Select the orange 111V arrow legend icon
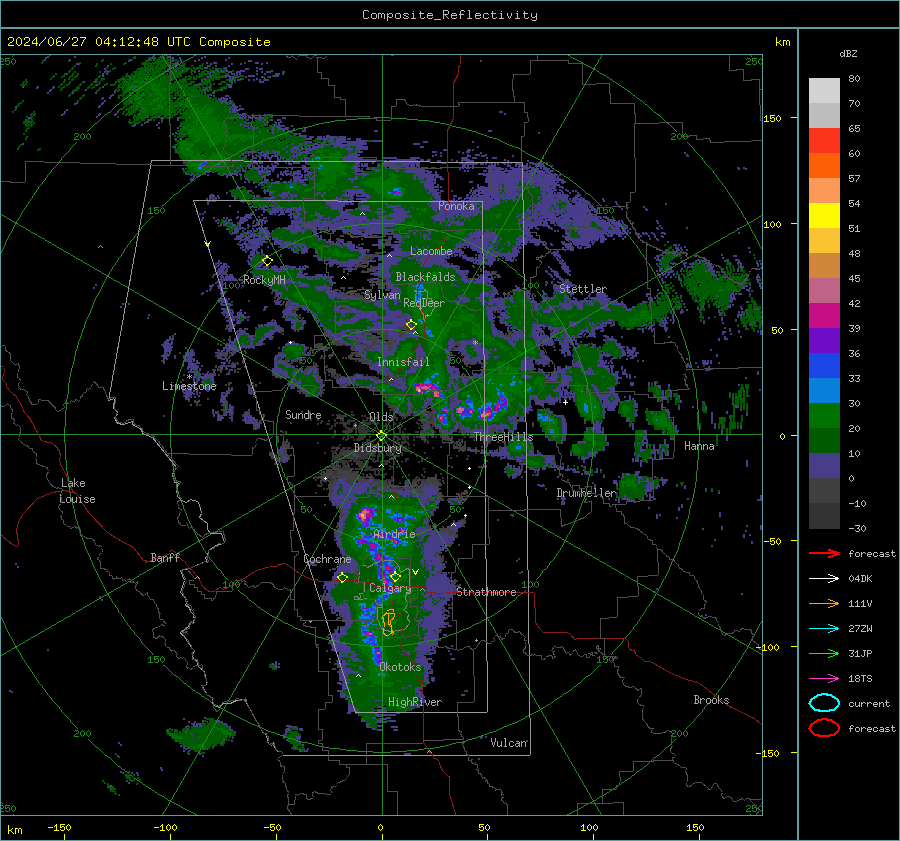Viewport: 900px width, 841px height. point(824,603)
